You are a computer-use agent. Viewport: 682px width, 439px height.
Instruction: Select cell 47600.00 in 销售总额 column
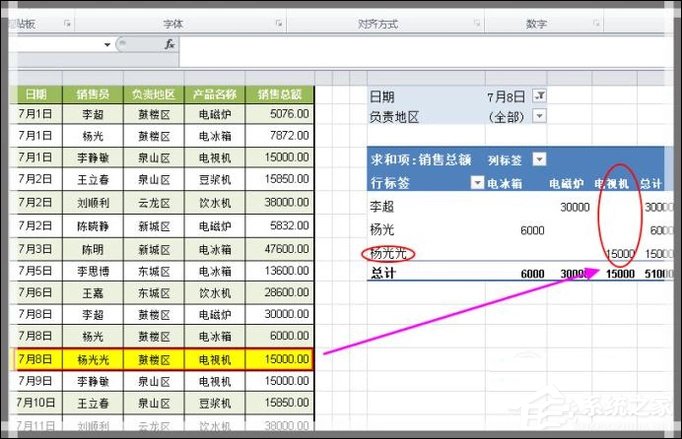279,247
